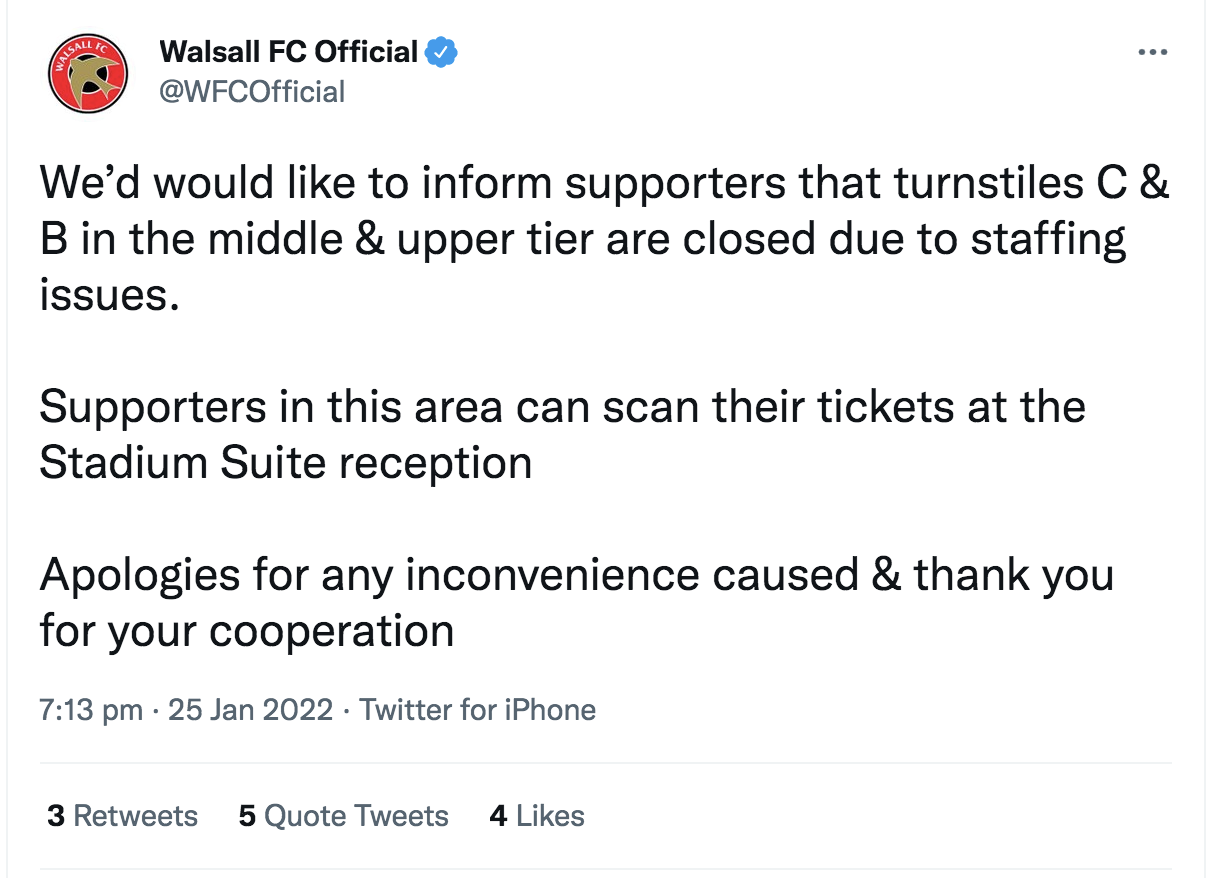This screenshot has height=878, width=1218.
Task: Click the closing words "for your cooperation"
Action: click(247, 632)
